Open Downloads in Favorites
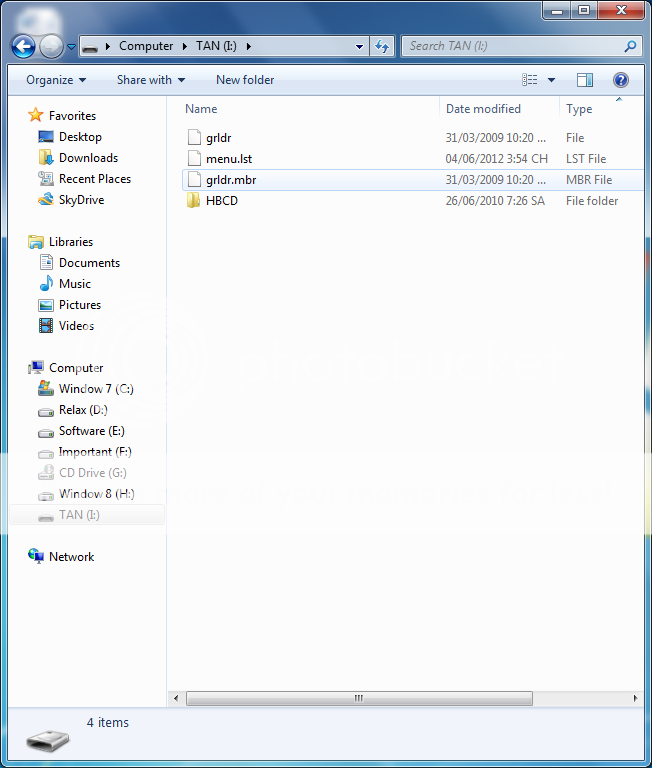The width and height of the screenshot is (652, 768). click(88, 158)
